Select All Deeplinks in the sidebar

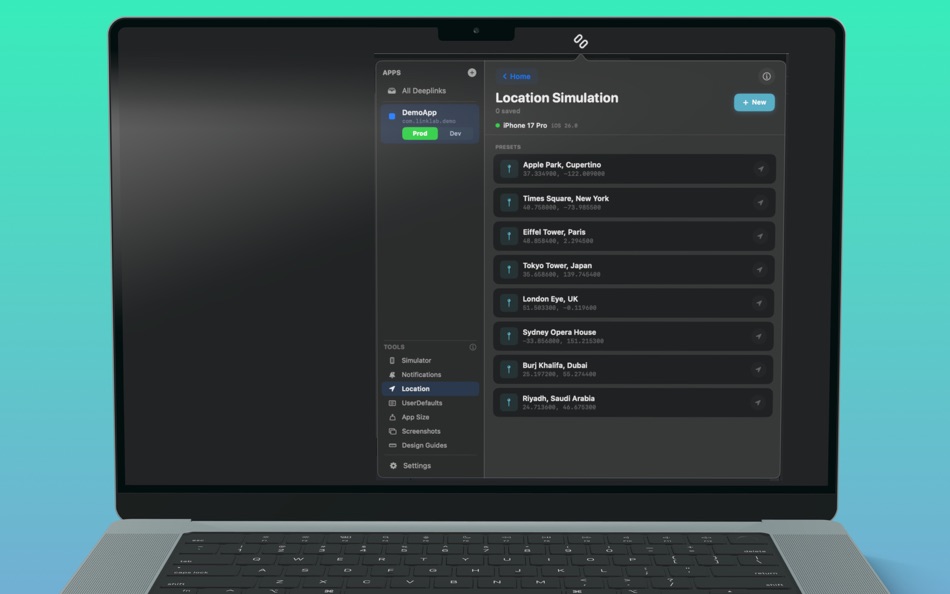[x=422, y=90]
